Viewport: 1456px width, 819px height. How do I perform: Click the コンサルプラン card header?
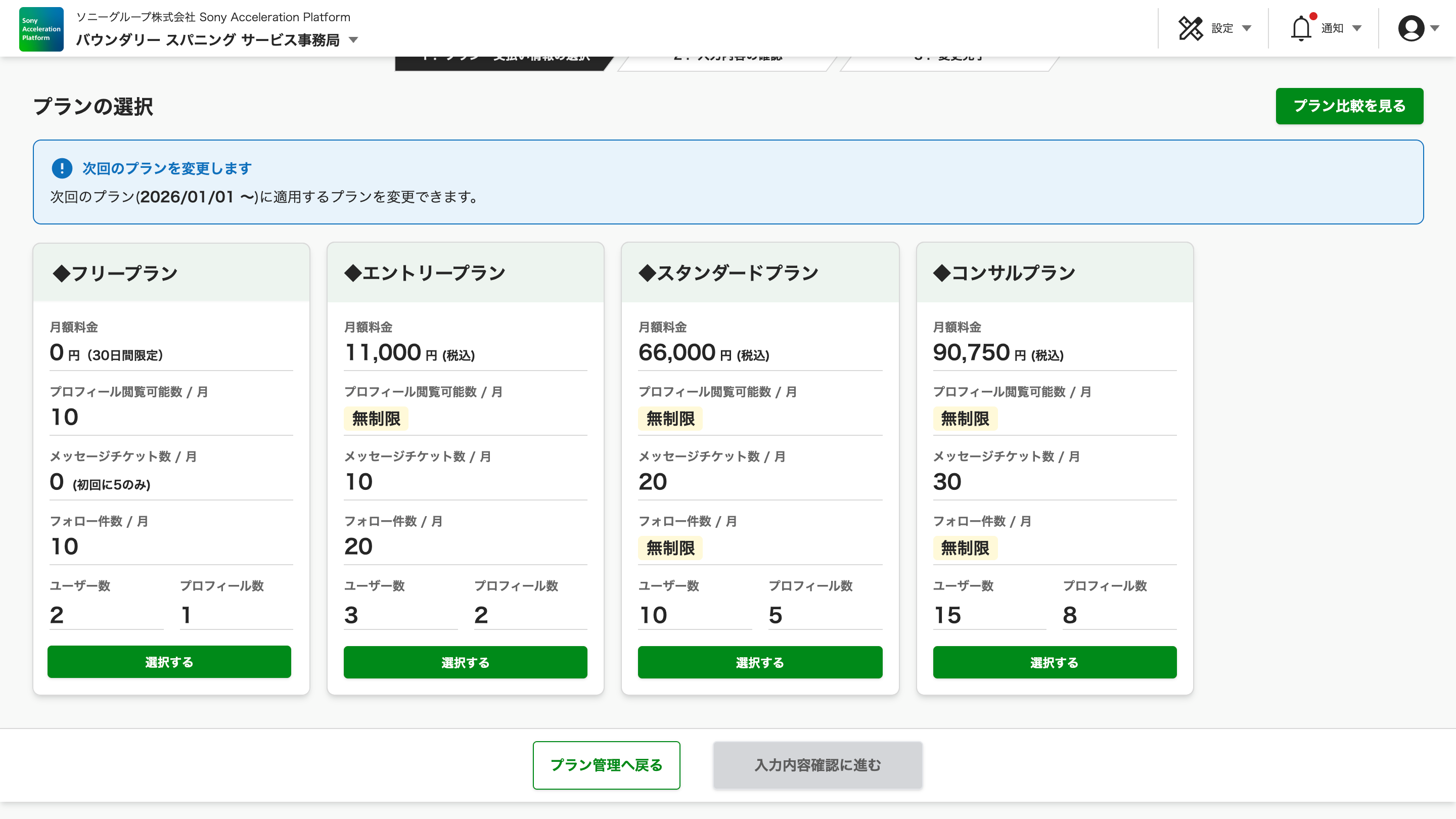tap(1054, 273)
